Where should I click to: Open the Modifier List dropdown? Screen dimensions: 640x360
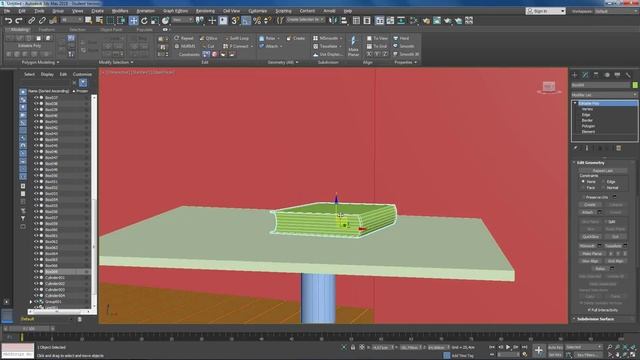click(x=604, y=95)
